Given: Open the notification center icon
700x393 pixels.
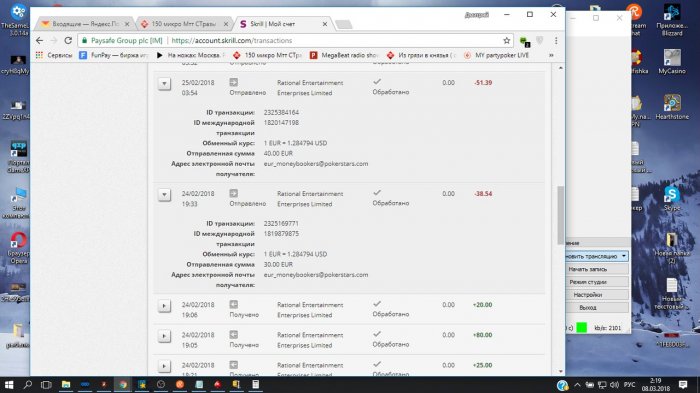Looking at the screenshot, I should 683,385.
